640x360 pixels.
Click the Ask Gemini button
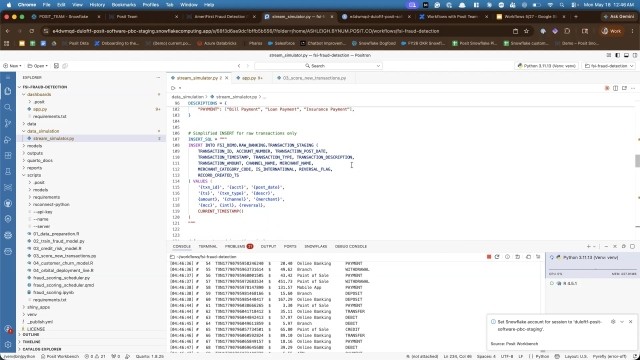click(x=618, y=17)
